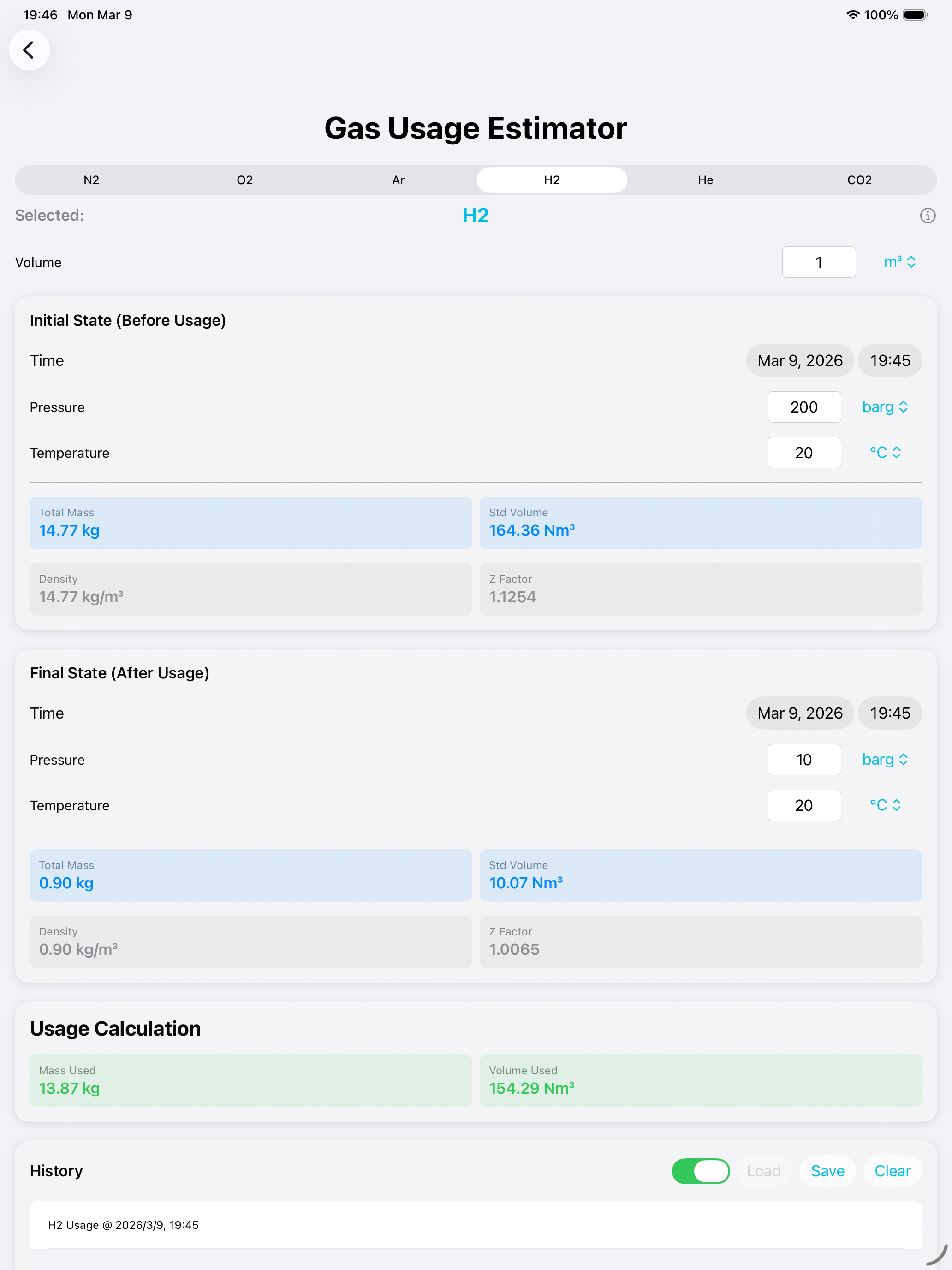This screenshot has width=952, height=1270.
Task: Tap the back arrow button
Action: tap(29, 50)
